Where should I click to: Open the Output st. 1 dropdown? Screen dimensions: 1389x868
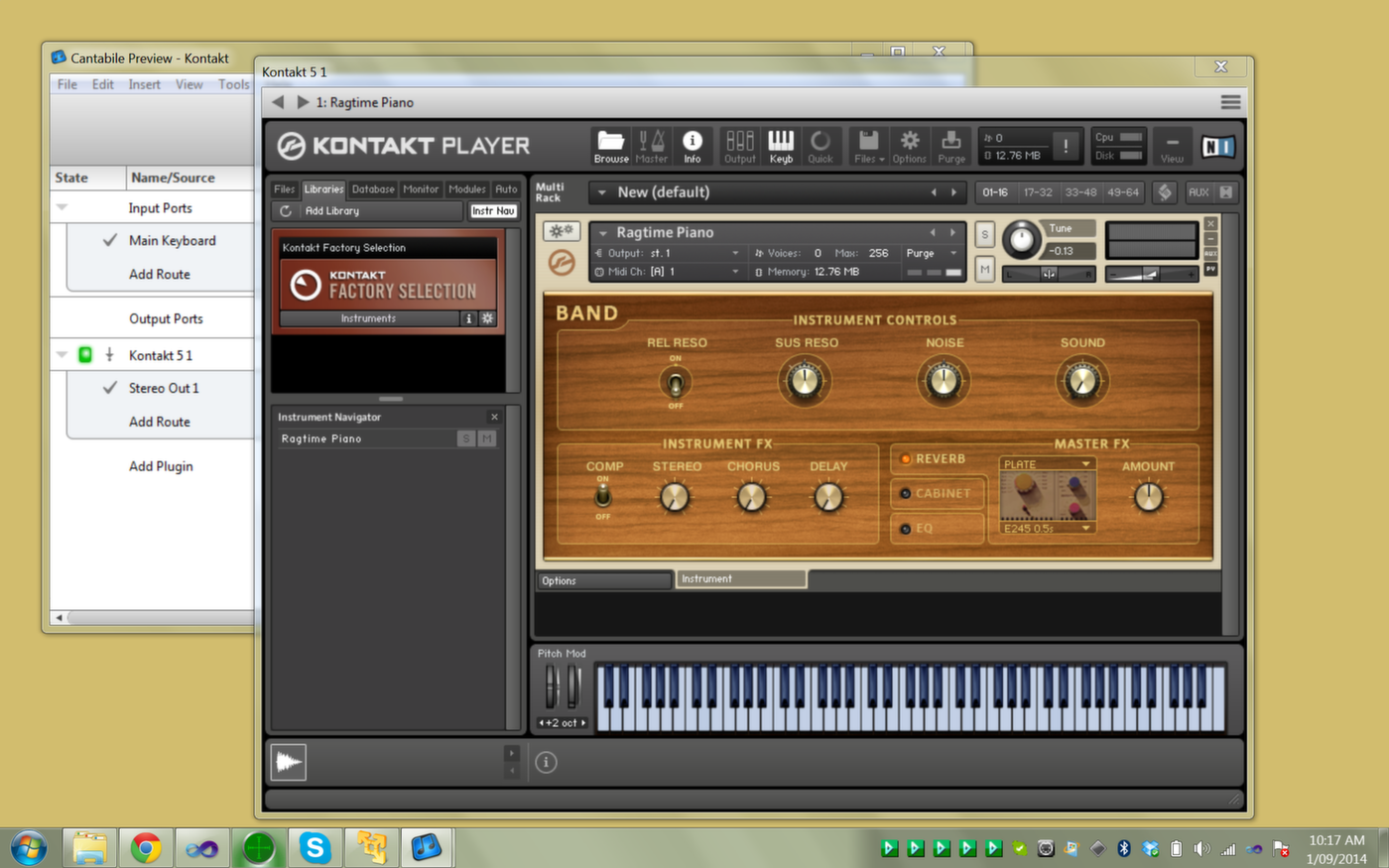point(735,253)
